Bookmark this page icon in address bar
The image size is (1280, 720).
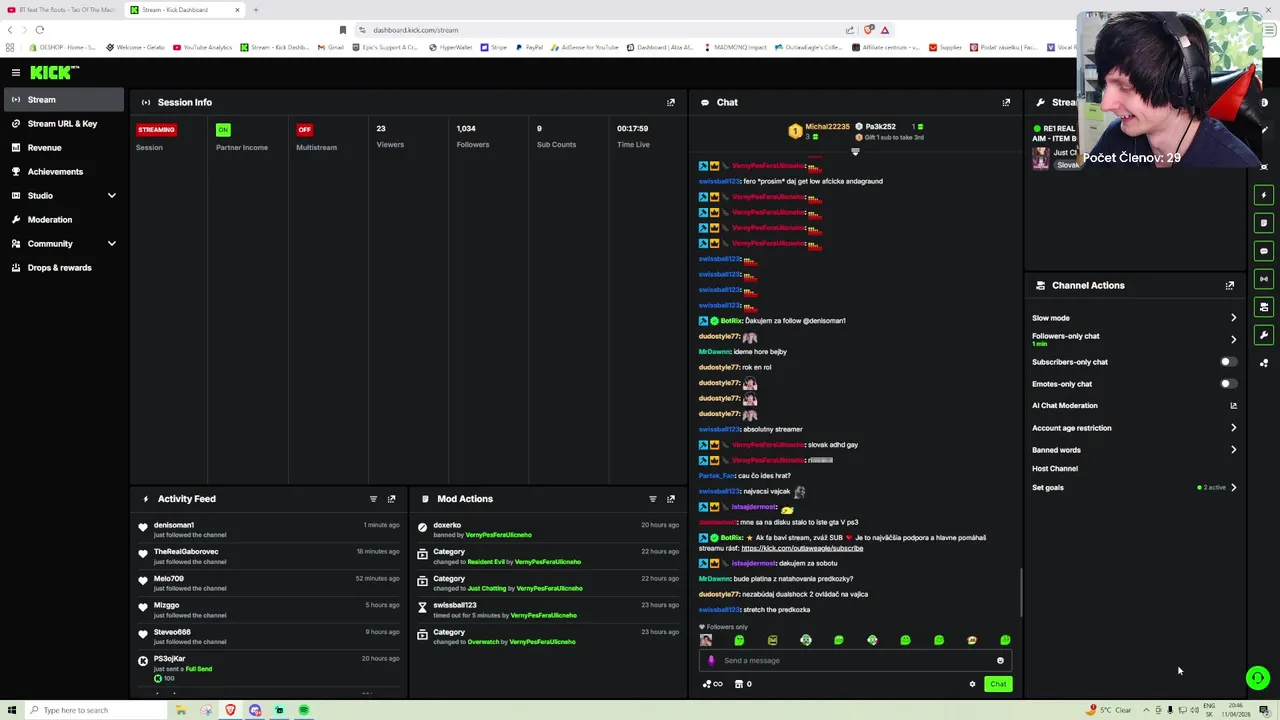click(343, 30)
